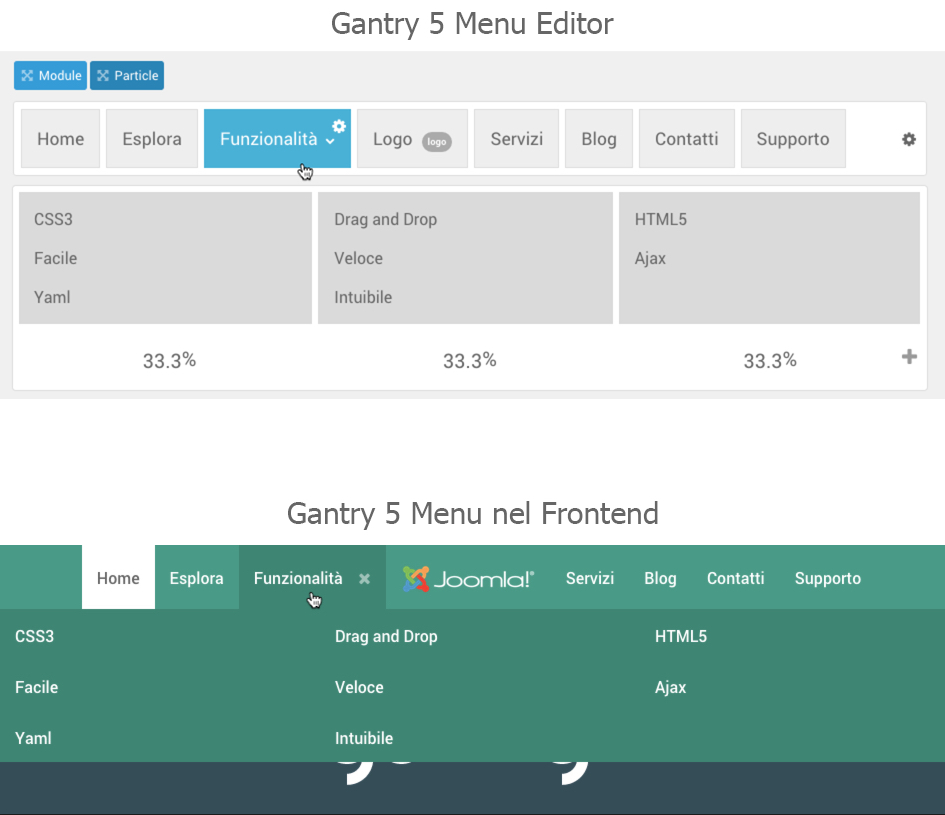Open the menu editor settings gear on the right
945x815 pixels.
click(909, 139)
